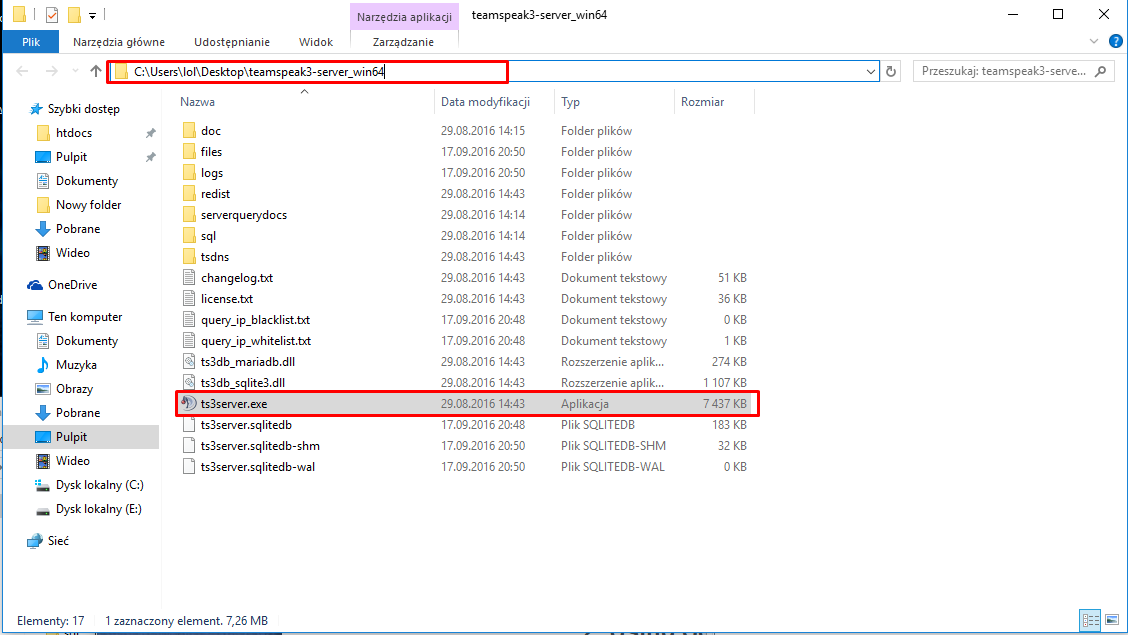Go back with the back arrow

click(22, 71)
